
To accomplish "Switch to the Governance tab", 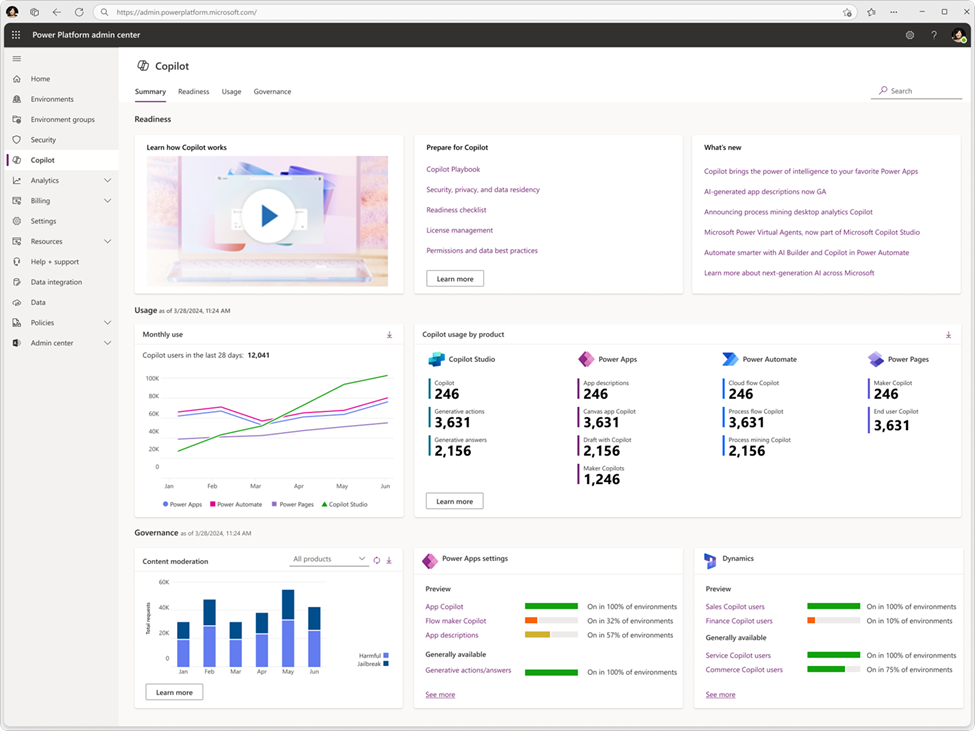I will point(272,91).
